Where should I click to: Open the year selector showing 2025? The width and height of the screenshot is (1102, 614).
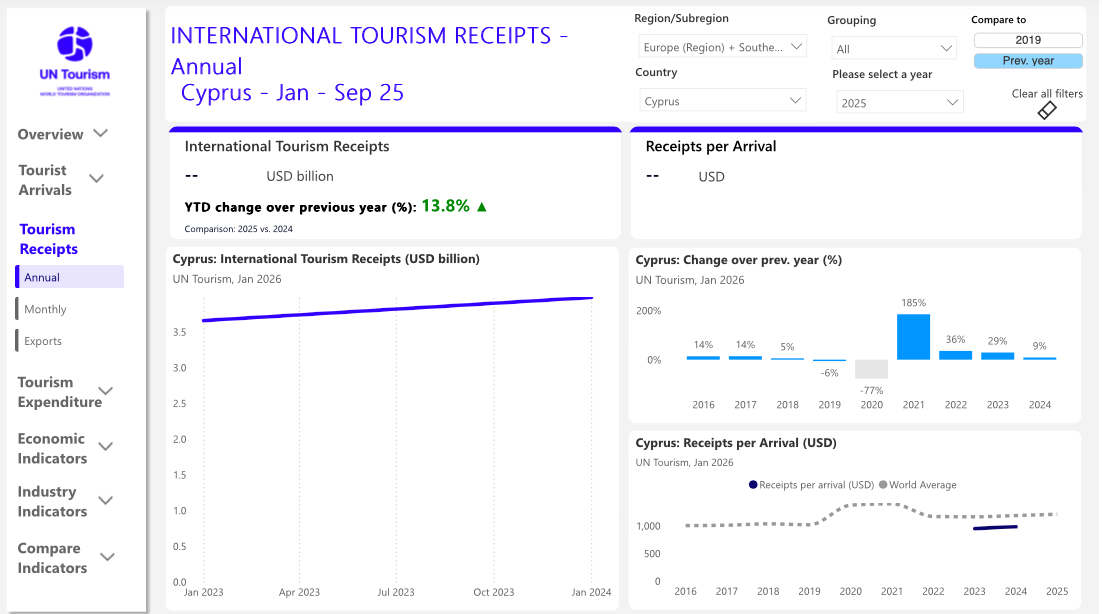[899, 103]
